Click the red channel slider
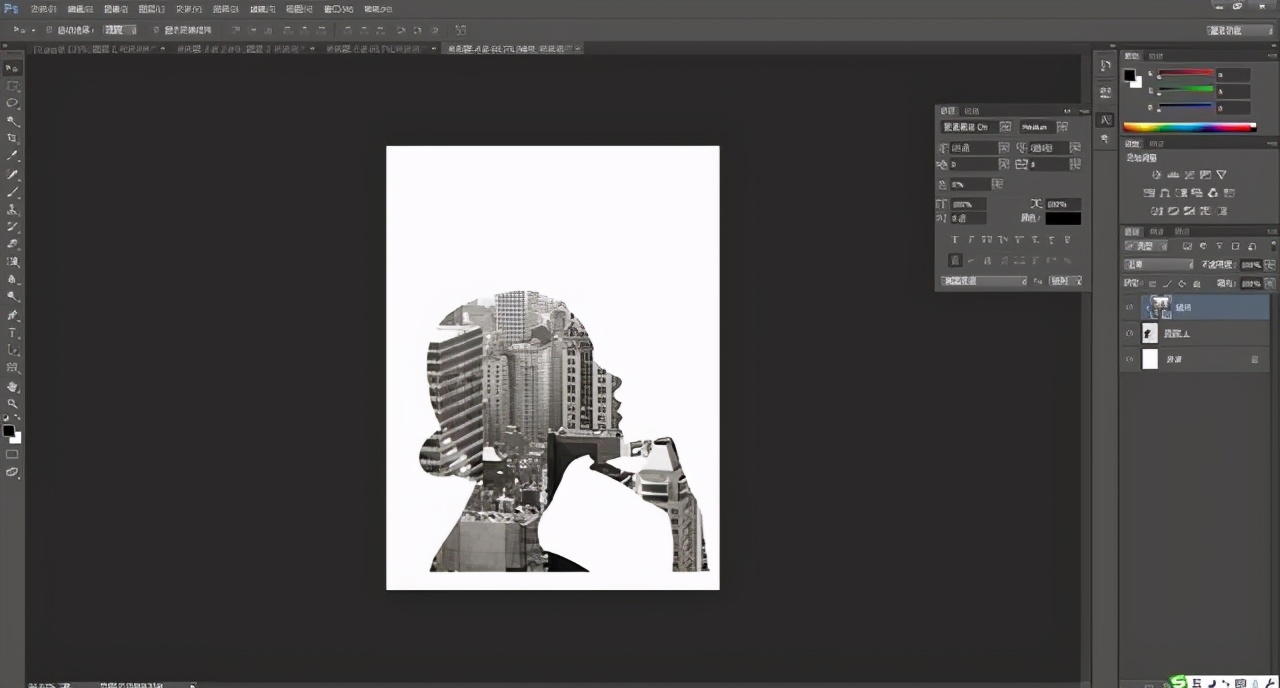The width and height of the screenshot is (1280, 688). click(1186, 74)
